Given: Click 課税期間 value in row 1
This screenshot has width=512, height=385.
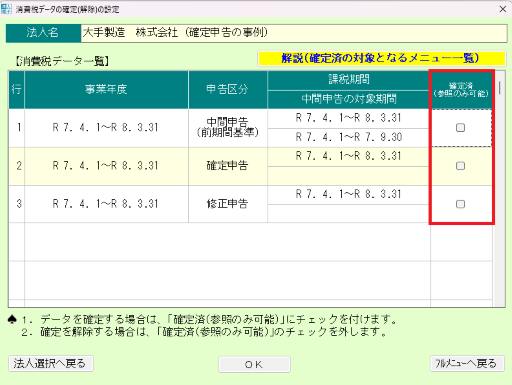Looking at the screenshot, I should pyautogui.click(x=349, y=118).
